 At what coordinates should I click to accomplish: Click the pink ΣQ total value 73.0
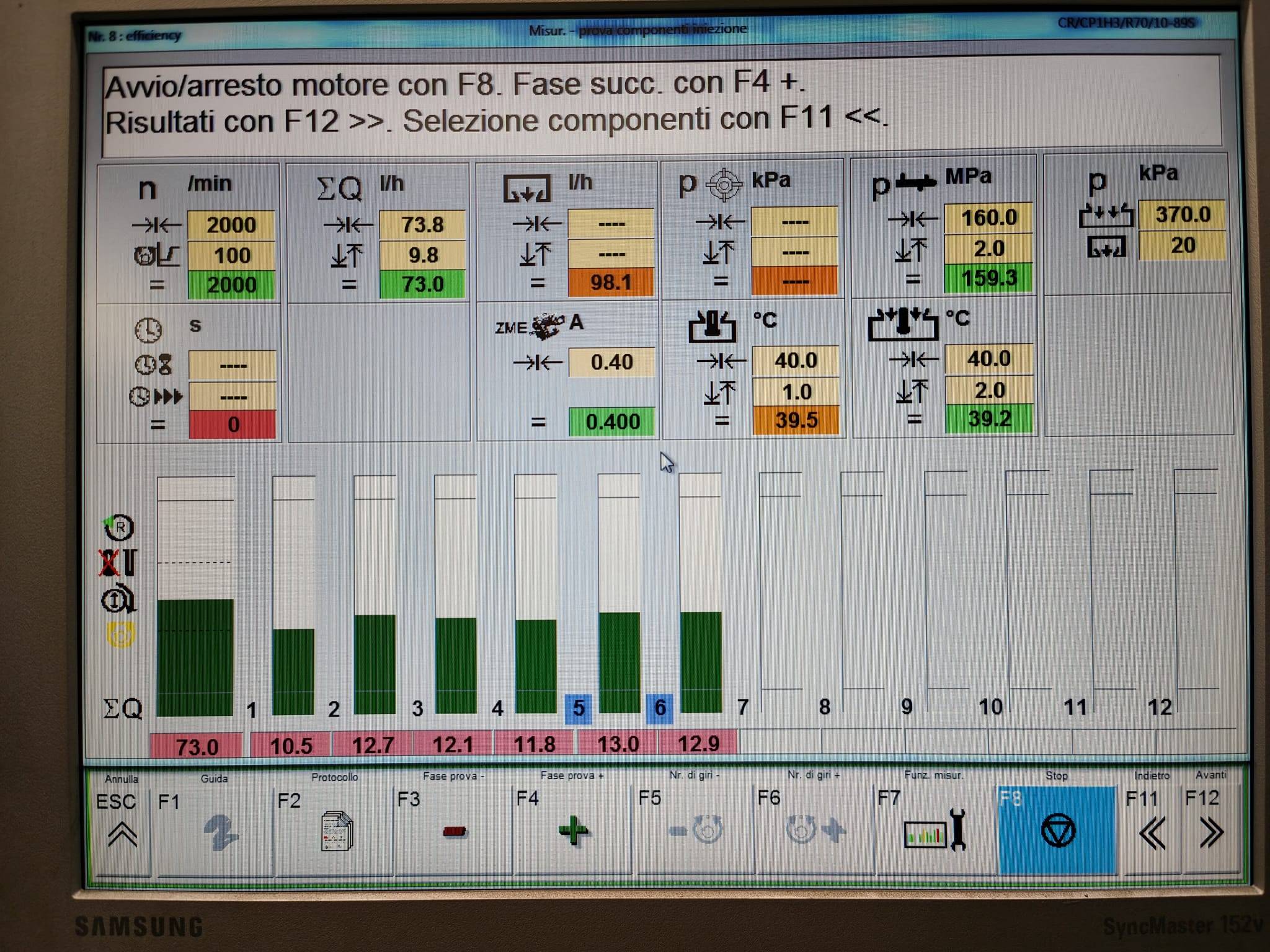196,746
